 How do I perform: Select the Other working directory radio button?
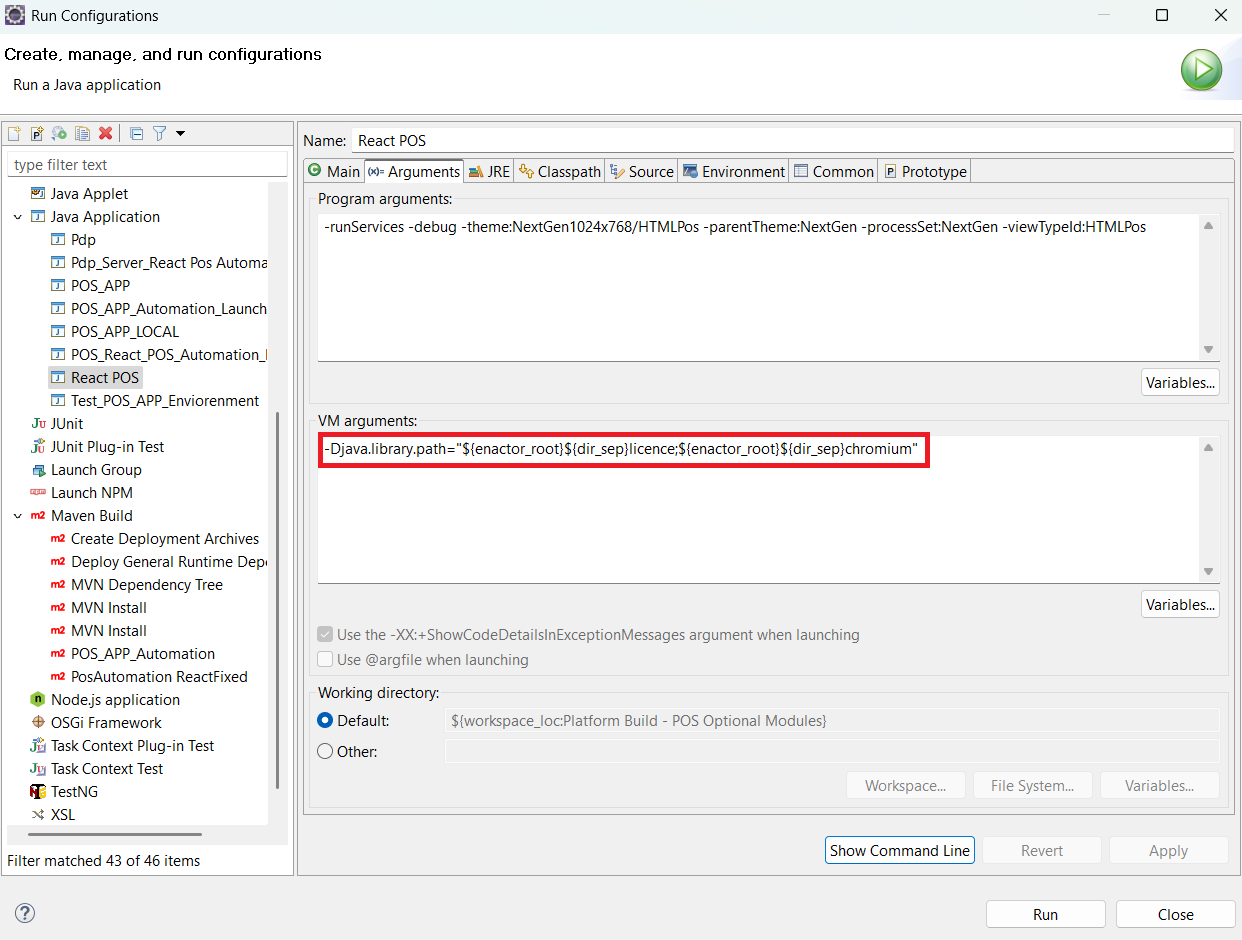(325, 751)
